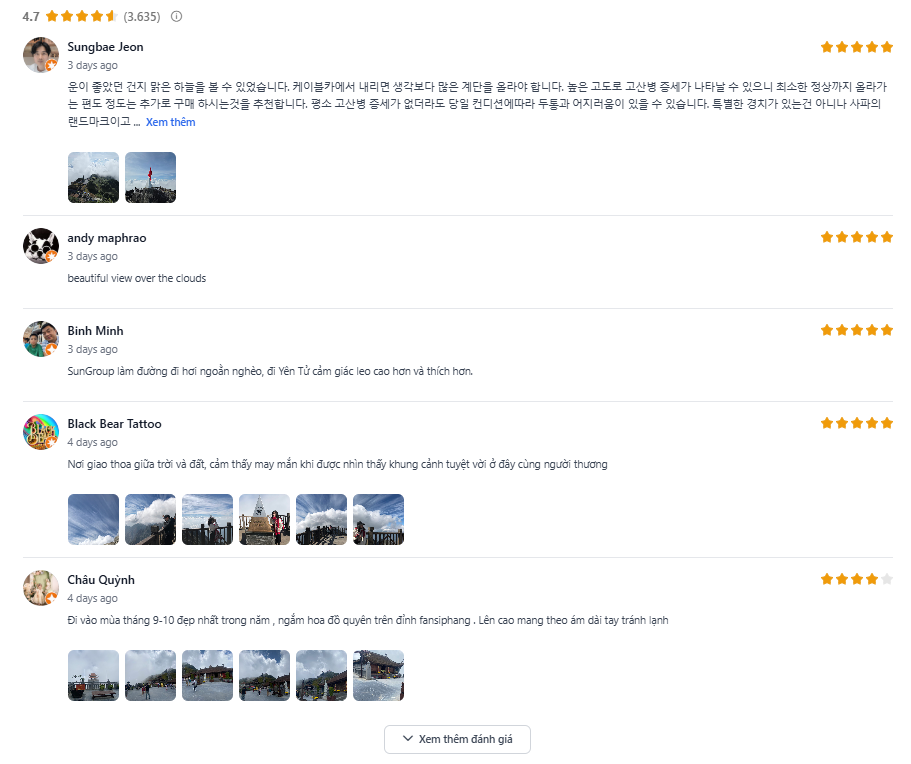Screen dimensions: 911x764
Task: Open Sungbae Jeon's first mountain photo
Action: [x=93, y=177]
